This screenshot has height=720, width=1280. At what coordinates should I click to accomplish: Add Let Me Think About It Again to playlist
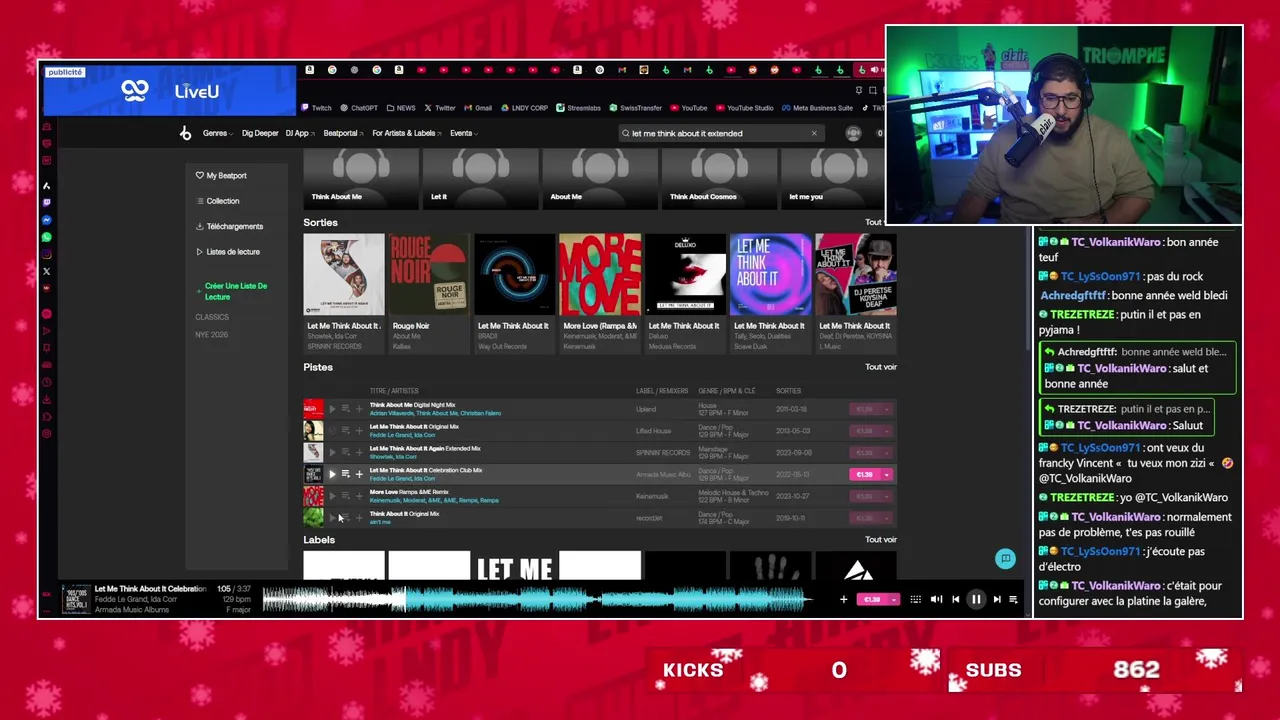[x=359, y=452]
